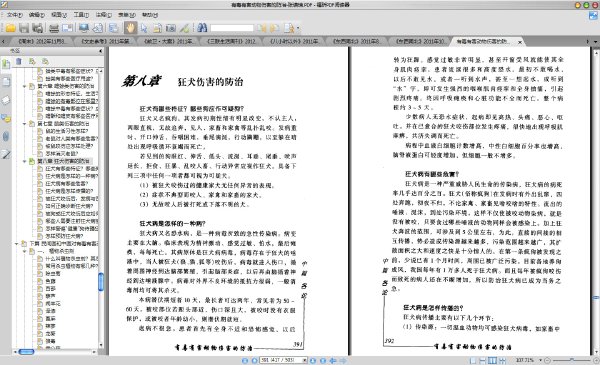
Task: Open the Attachments paperclip panel icon
Action: 6,136
